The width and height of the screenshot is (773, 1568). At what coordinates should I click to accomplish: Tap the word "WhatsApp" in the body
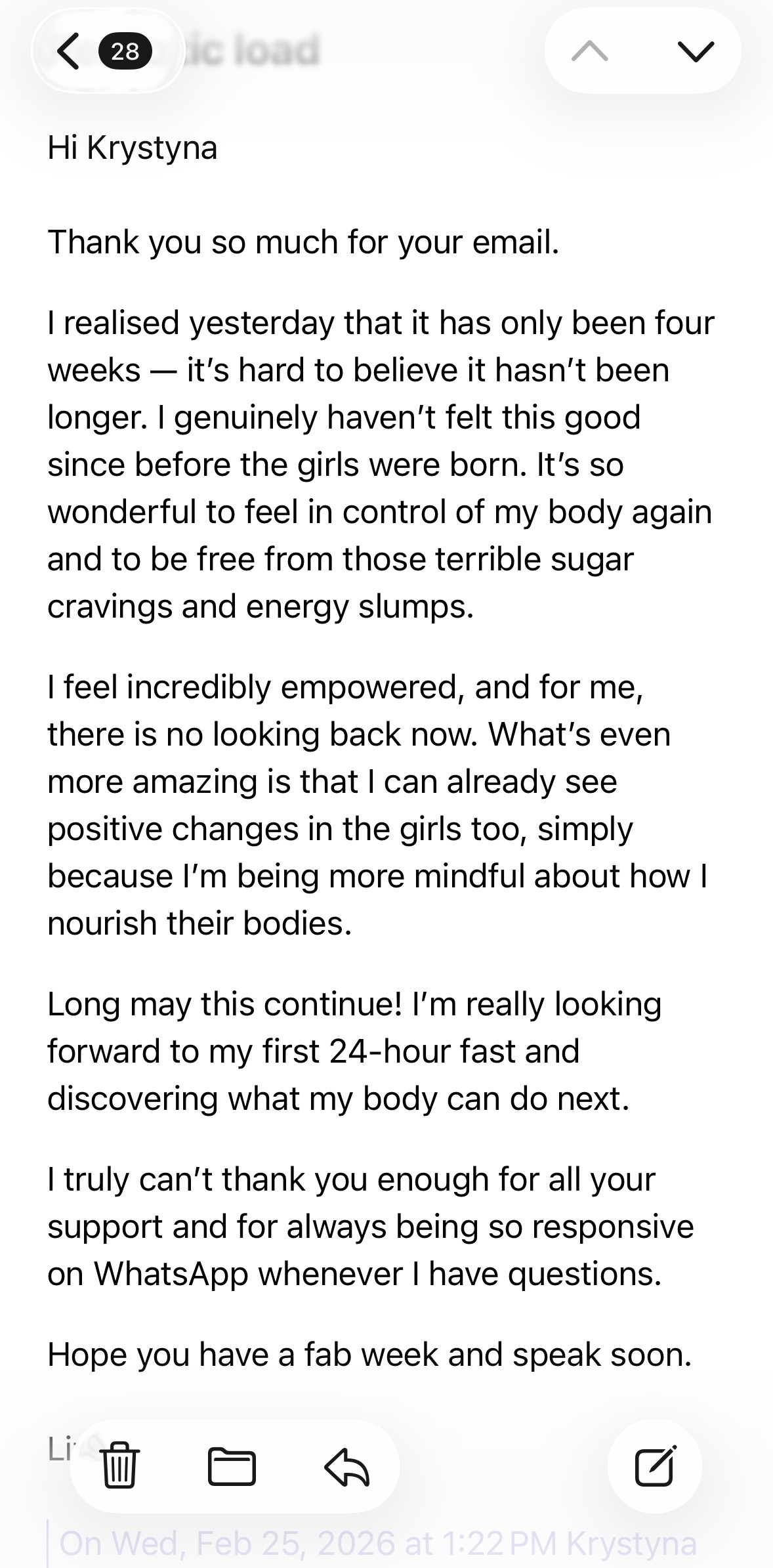[171, 1273]
